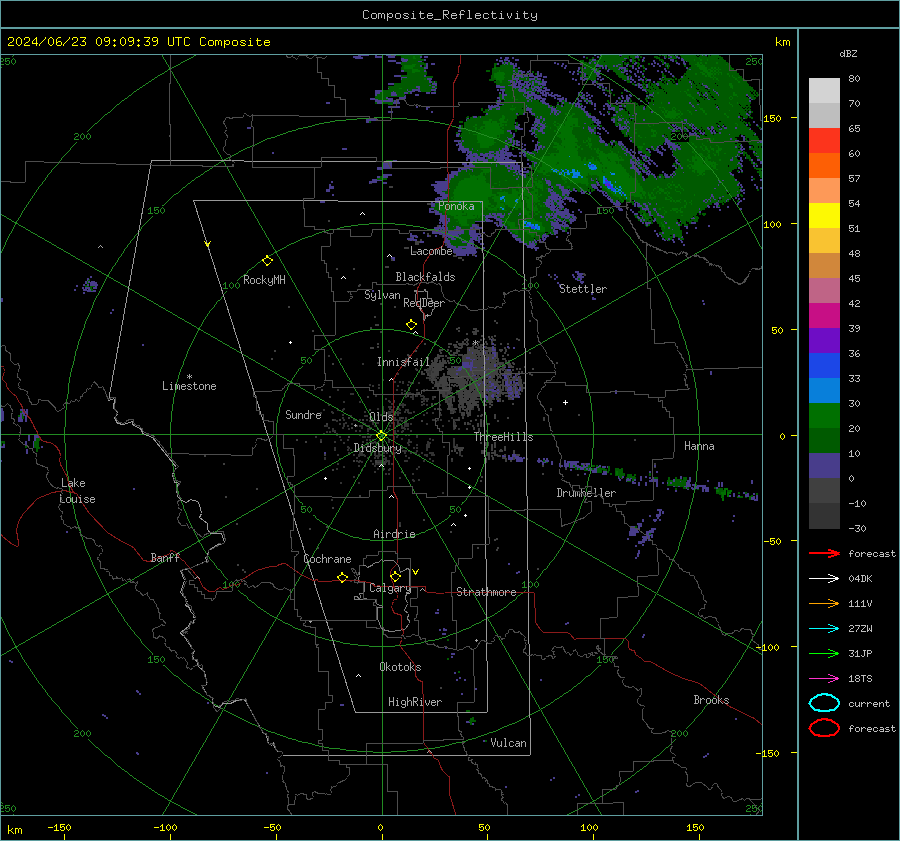The height and width of the screenshot is (841, 900).
Task: Click the Sundre town label
Action: coord(303,414)
